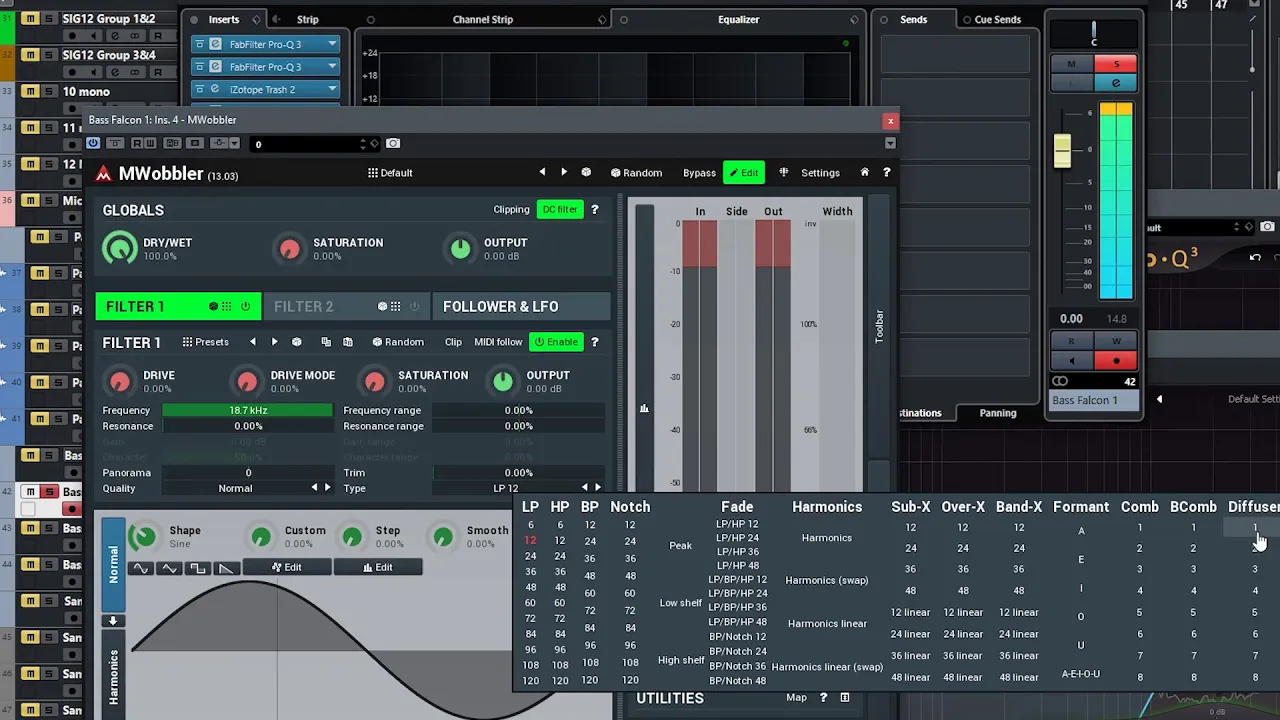Toggle Filter 1 Enable button
The height and width of the screenshot is (720, 1280).
tap(556, 342)
